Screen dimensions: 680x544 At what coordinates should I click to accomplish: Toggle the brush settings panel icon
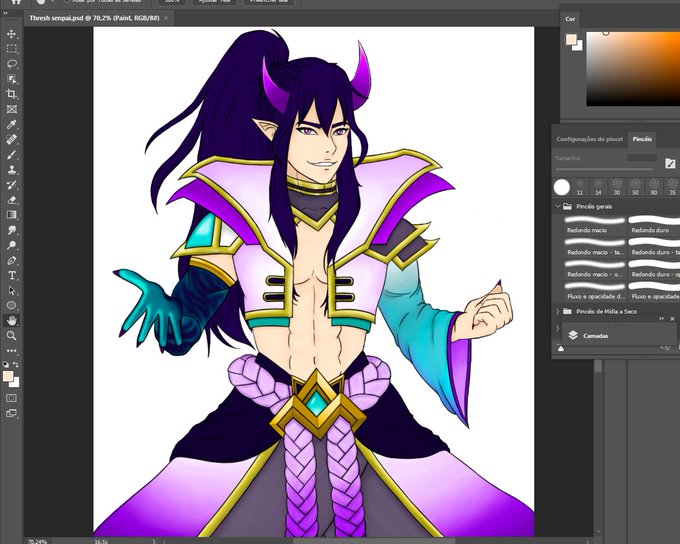click(670, 164)
